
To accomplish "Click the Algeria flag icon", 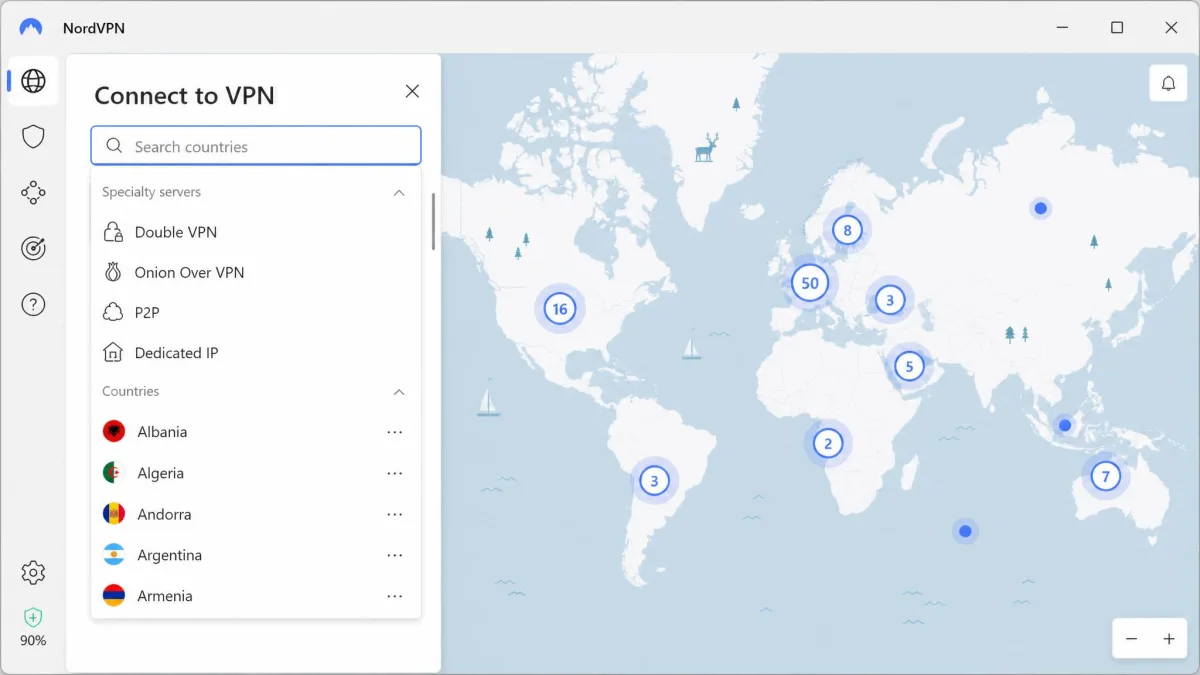I will click(x=114, y=473).
